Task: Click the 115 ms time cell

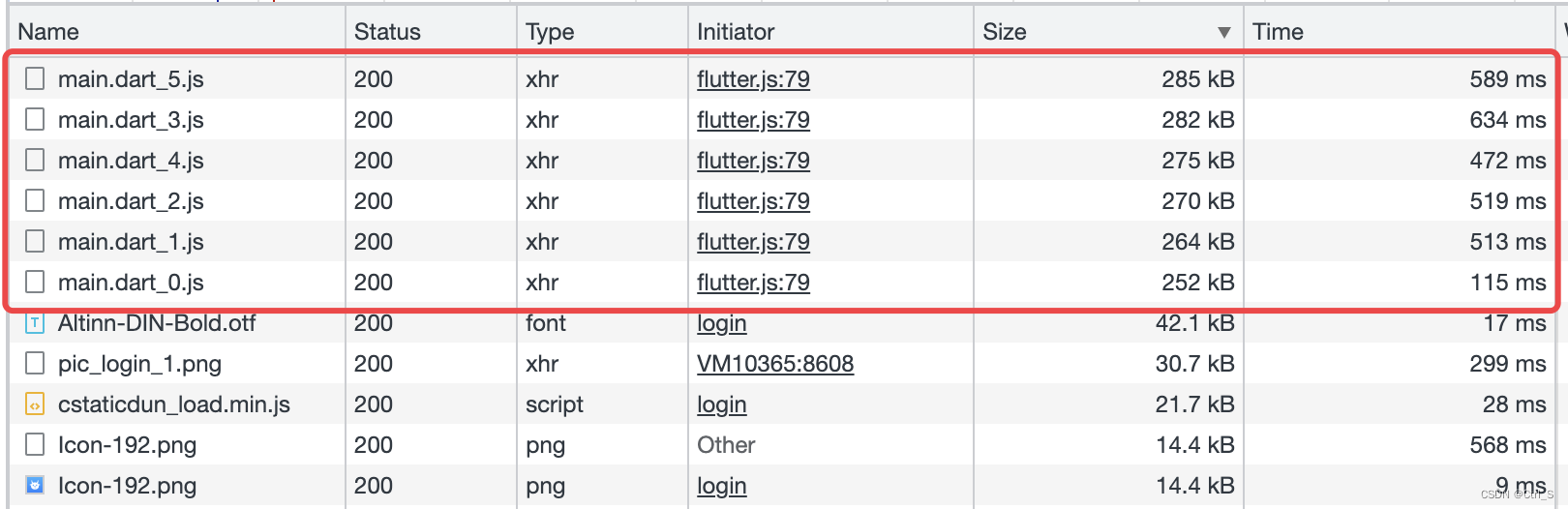Action: [x=1508, y=283]
